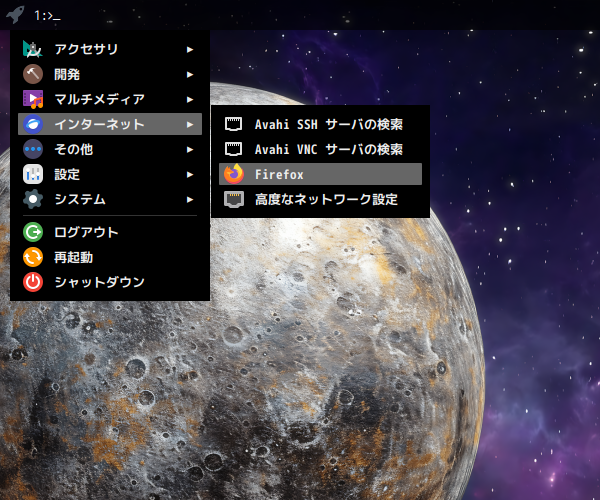Open the その他 menu entry
The width and height of the screenshot is (600, 500).
[x=110, y=149]
